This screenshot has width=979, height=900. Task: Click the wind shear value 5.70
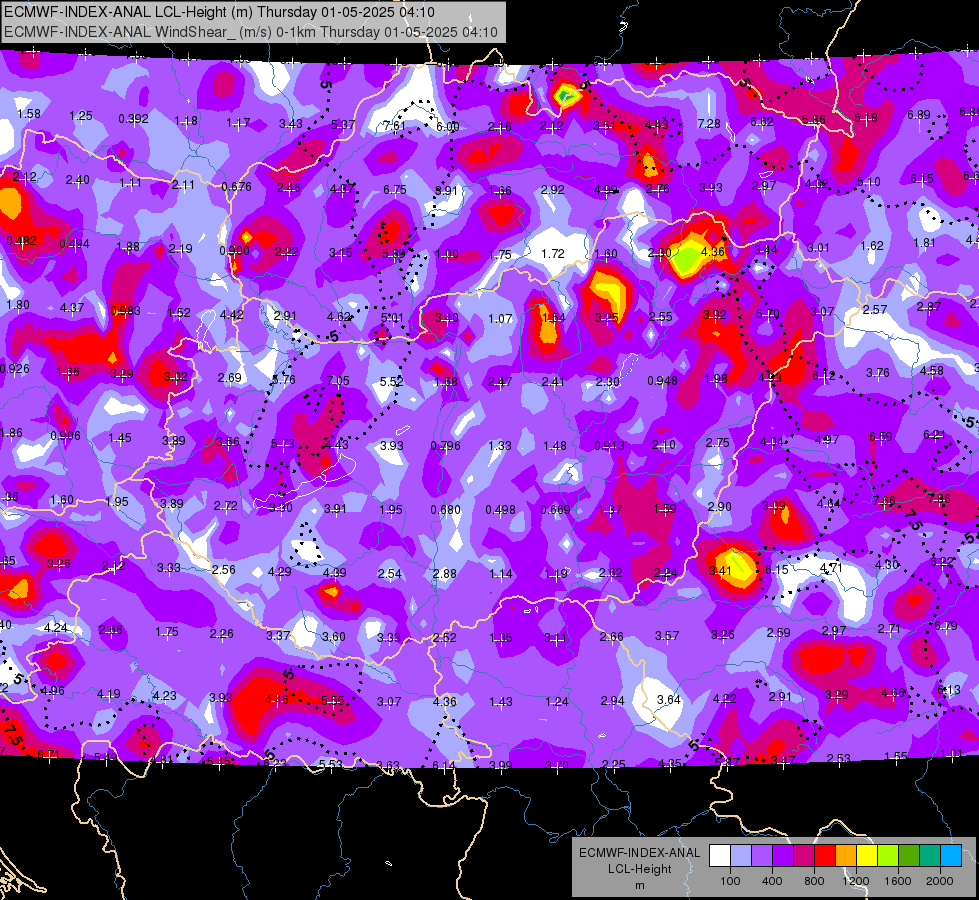point(767,314)
